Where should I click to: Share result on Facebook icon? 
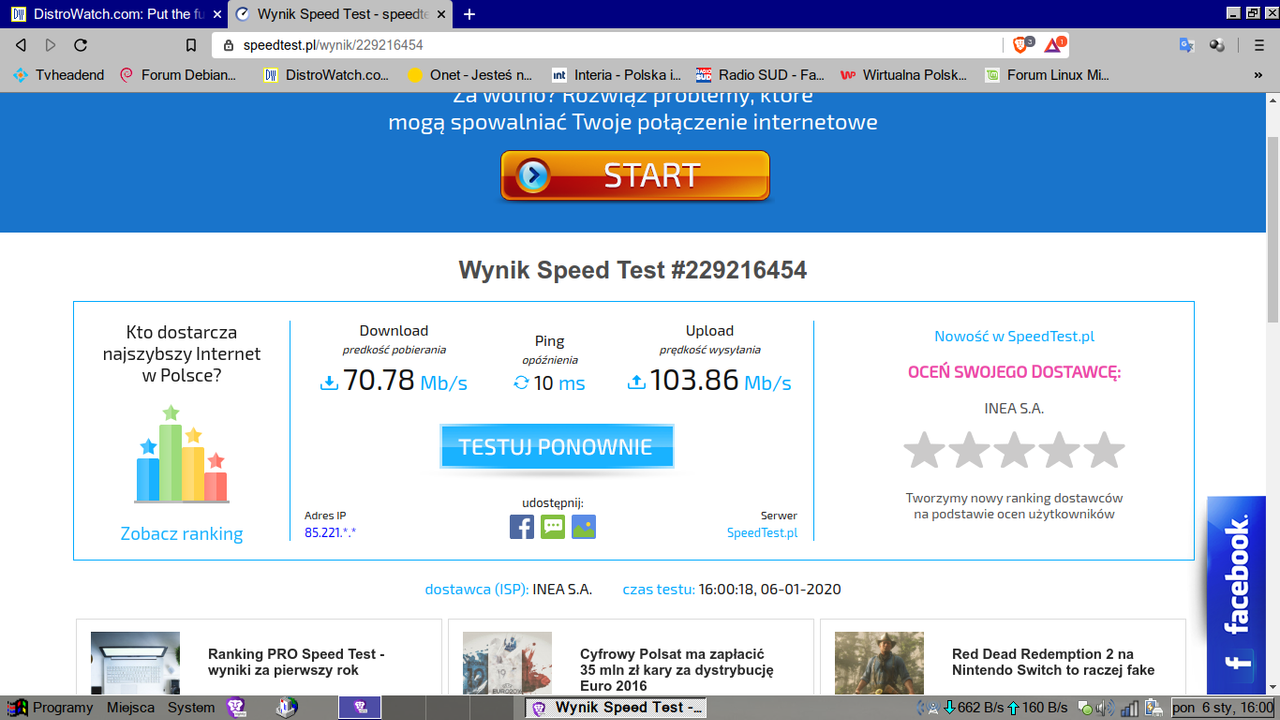(522, 526)
